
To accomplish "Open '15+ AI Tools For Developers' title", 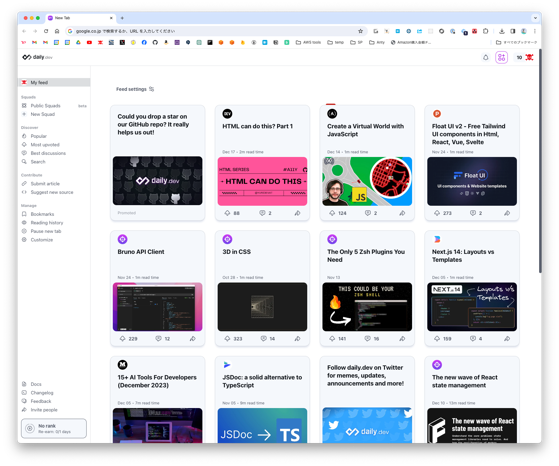I will point(157,381).
